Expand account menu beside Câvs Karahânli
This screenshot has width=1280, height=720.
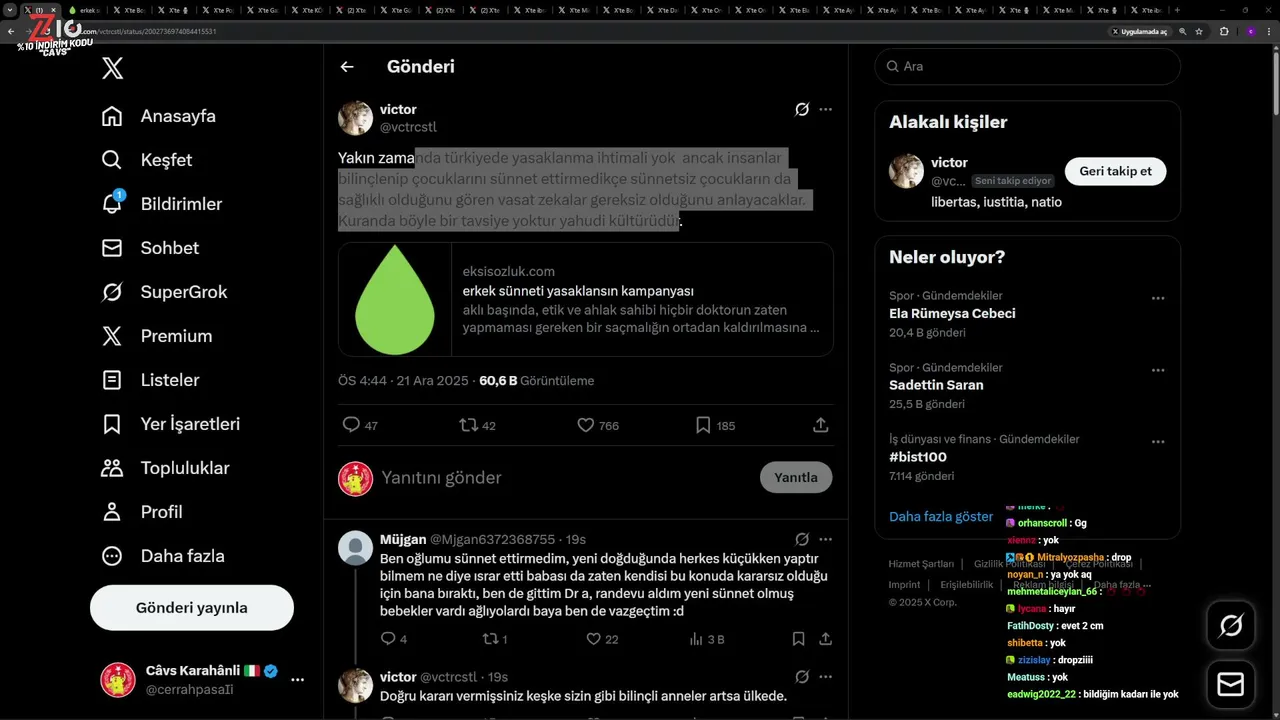click(x=297, y=680)
